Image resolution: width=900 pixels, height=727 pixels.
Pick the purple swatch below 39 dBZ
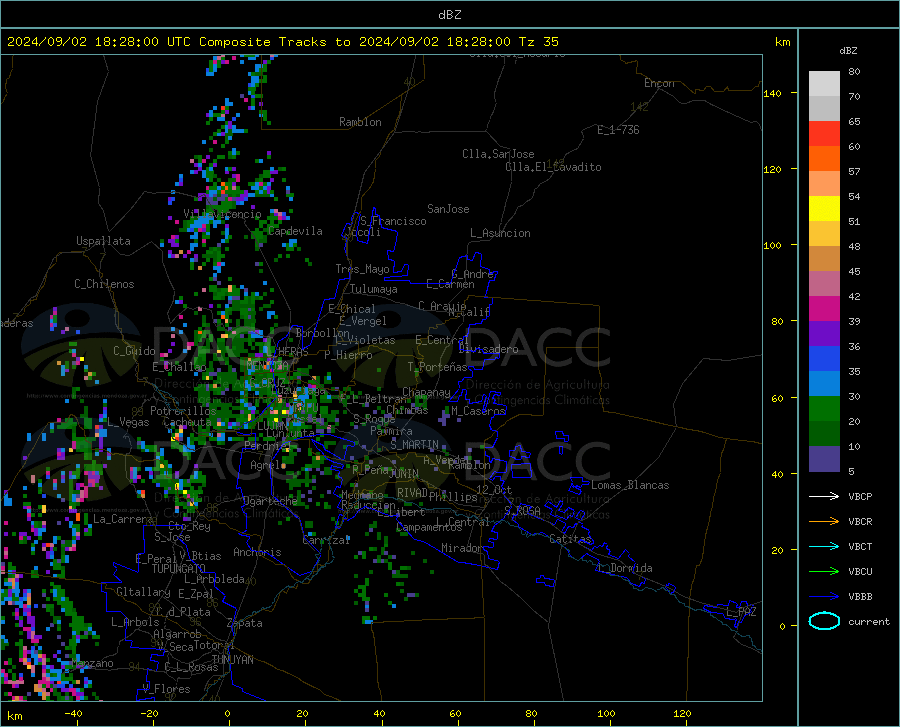pyautogui.click(x=824, y=334)
